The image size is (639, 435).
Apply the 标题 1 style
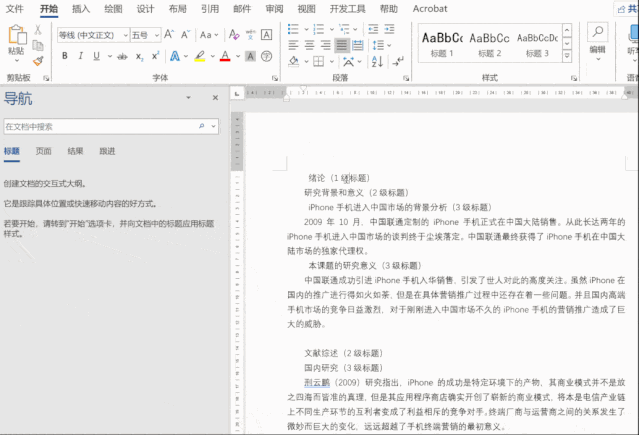coord(441,43)
